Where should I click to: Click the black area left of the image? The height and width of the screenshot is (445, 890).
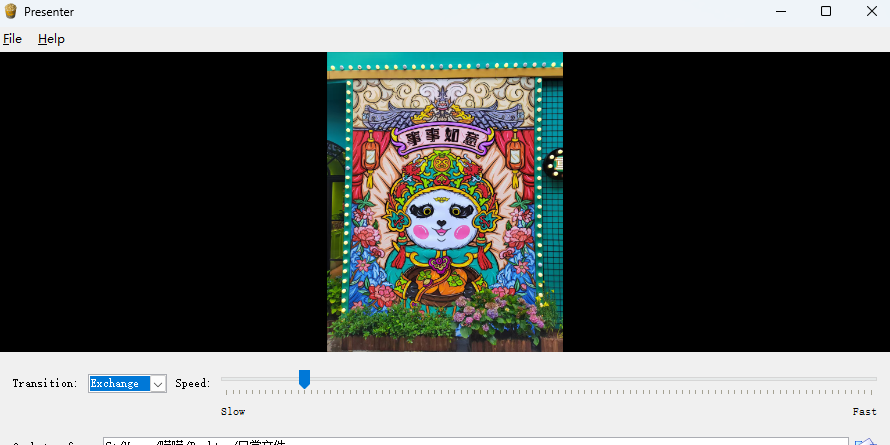tap(160, 202)
